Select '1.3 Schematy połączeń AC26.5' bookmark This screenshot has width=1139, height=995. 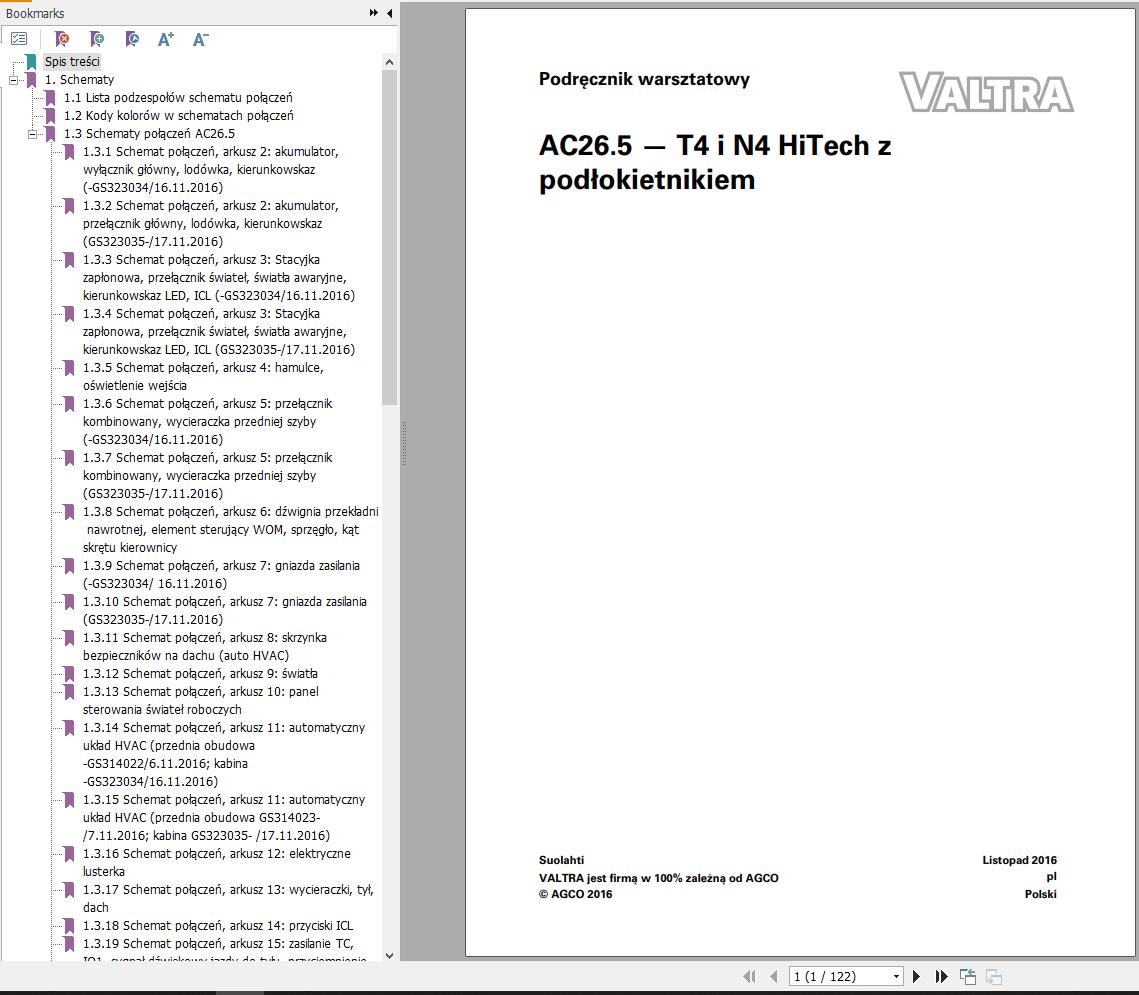point(149,134)
